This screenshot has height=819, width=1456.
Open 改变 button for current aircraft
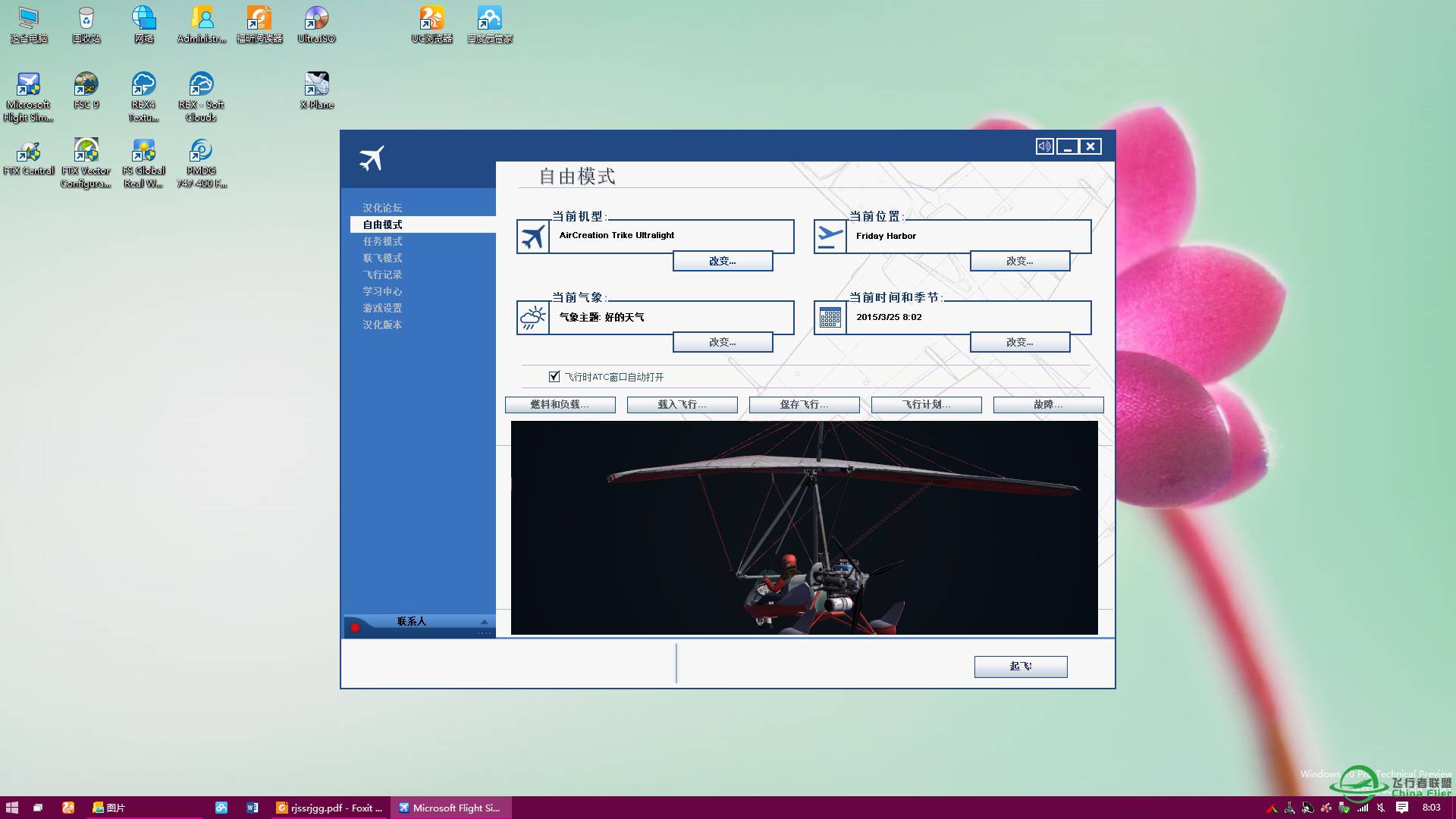point(722,261)
